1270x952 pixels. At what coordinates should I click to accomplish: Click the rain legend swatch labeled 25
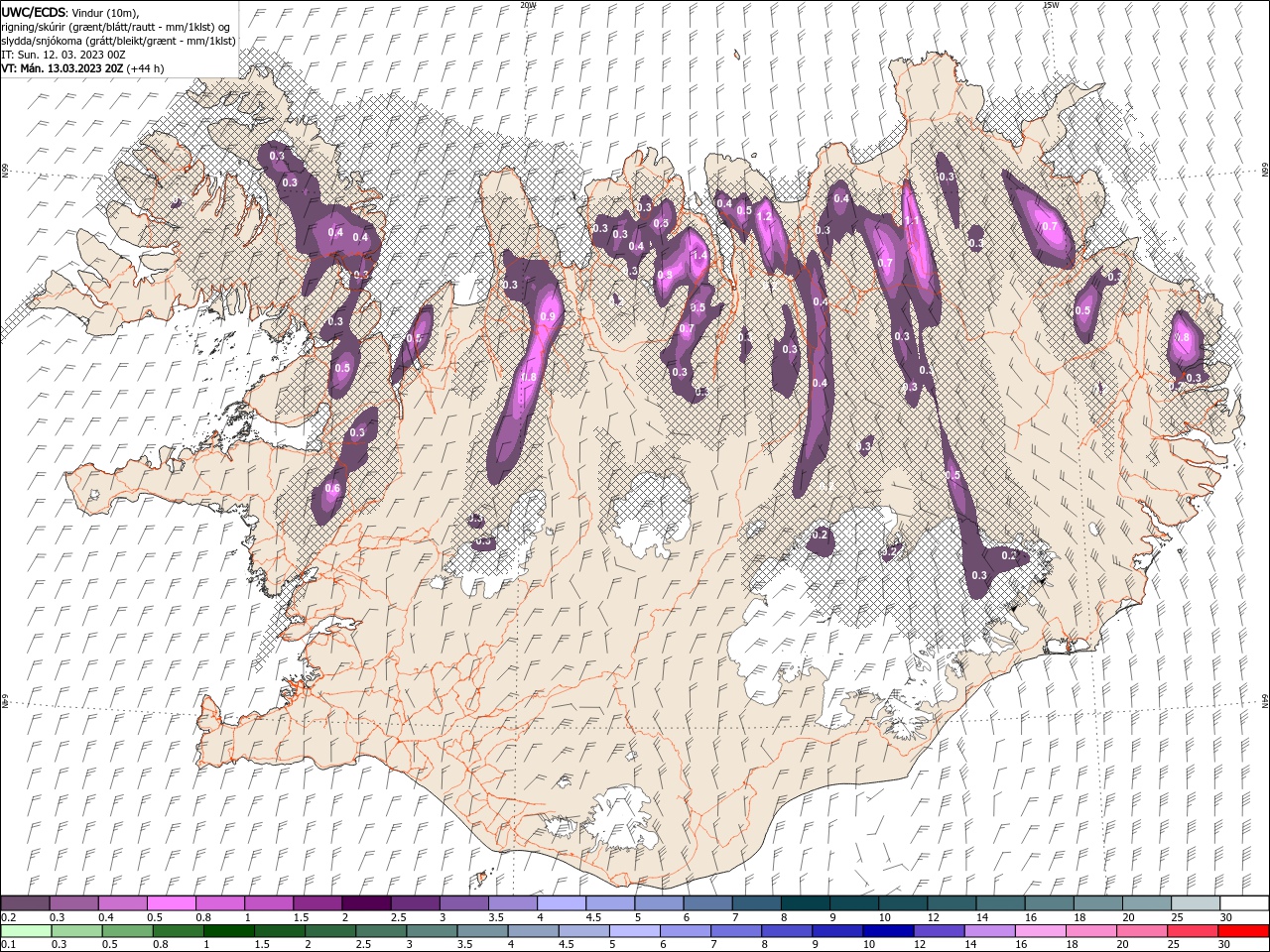[1193, 931]
